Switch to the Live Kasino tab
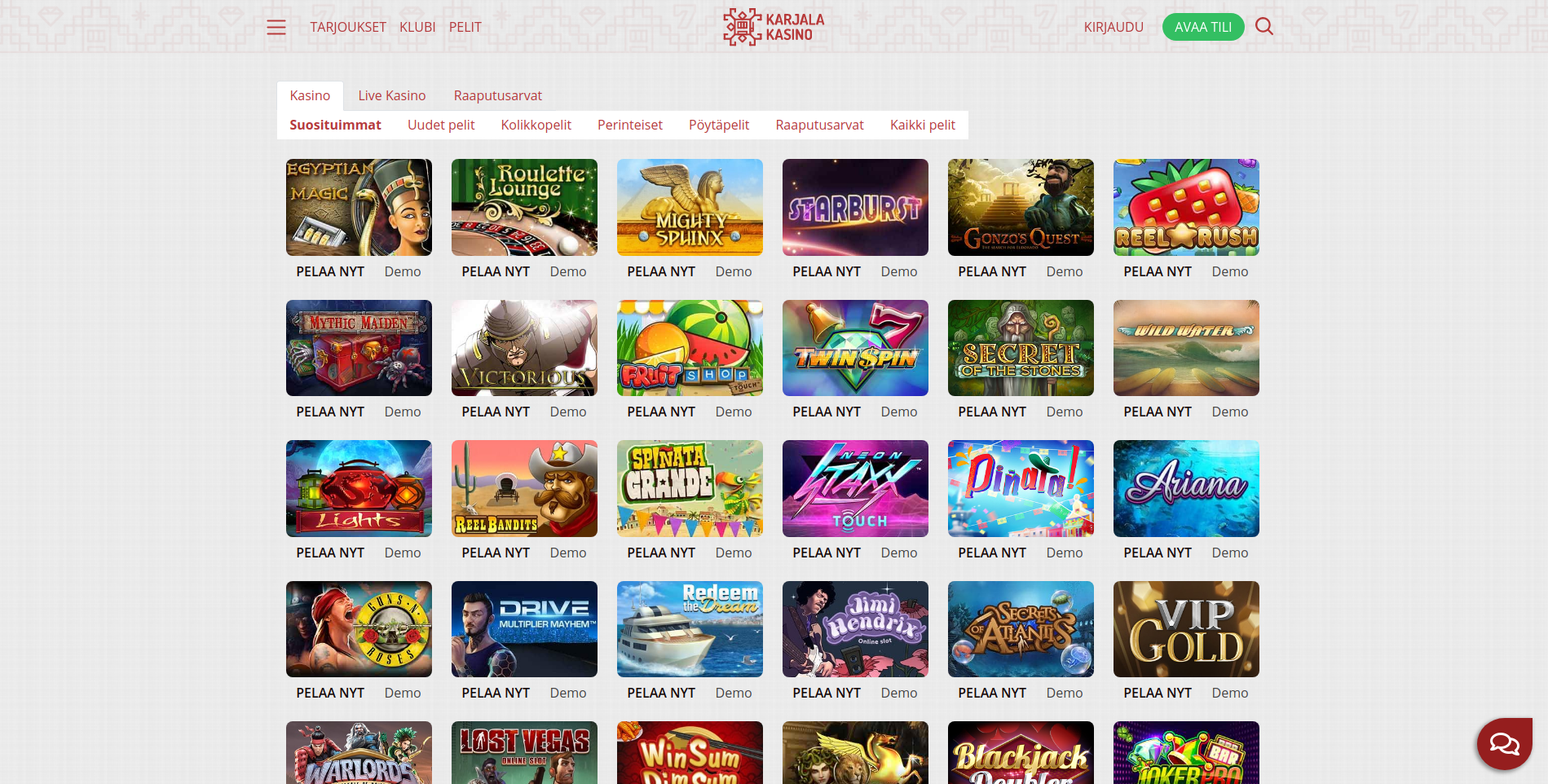 392,95
